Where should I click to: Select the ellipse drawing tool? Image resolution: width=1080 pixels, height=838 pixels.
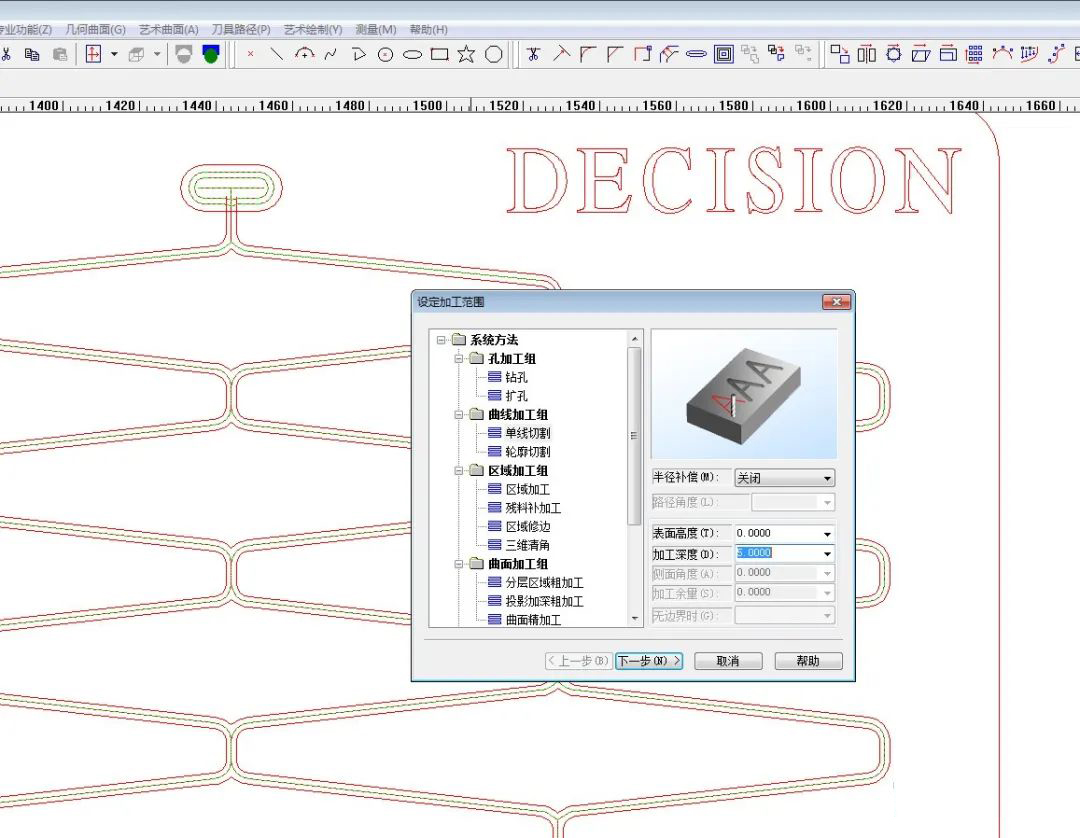pos(412,54)
